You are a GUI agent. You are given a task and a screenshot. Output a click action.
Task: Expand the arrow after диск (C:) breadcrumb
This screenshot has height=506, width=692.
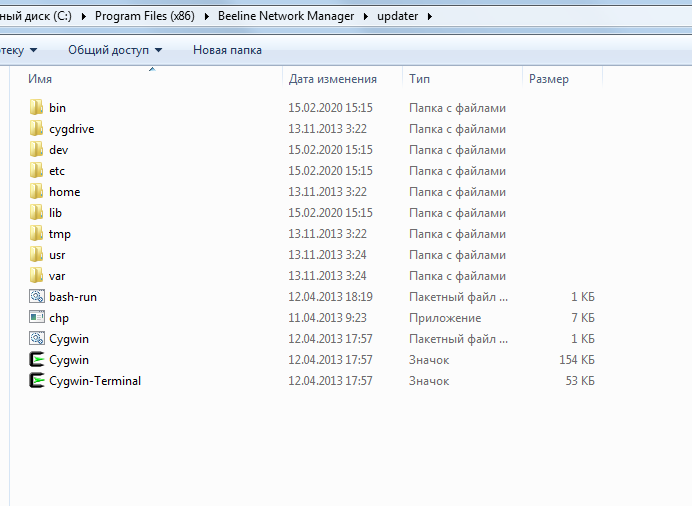click(83, 17)
